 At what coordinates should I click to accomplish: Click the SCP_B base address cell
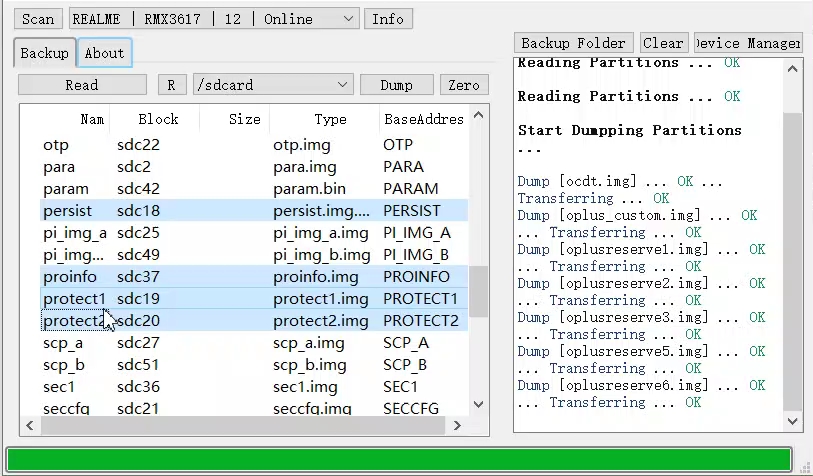tap(405, 365)
